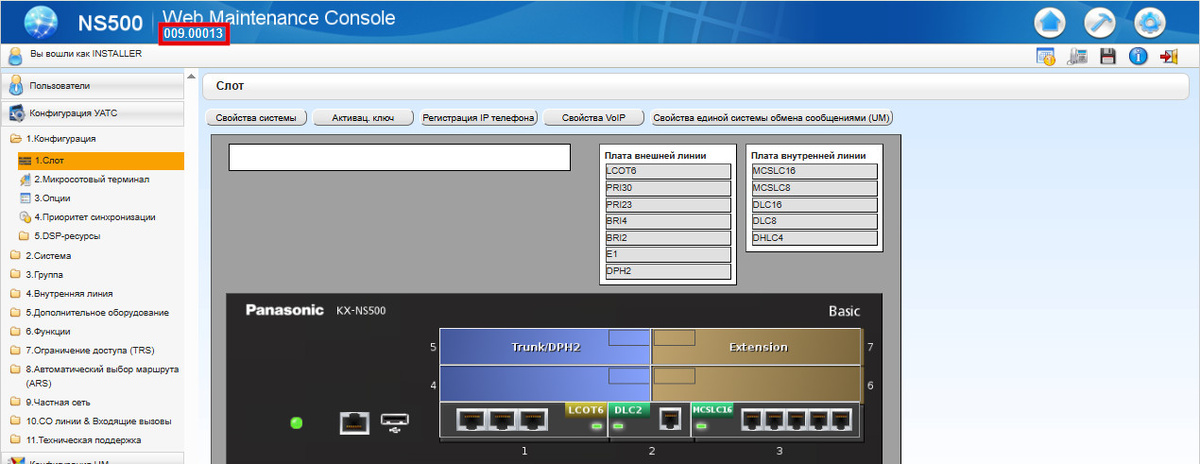Viewport: 1200px width, 464px height.
Task: Open the blue information icon
Action: coord(1138,57)
